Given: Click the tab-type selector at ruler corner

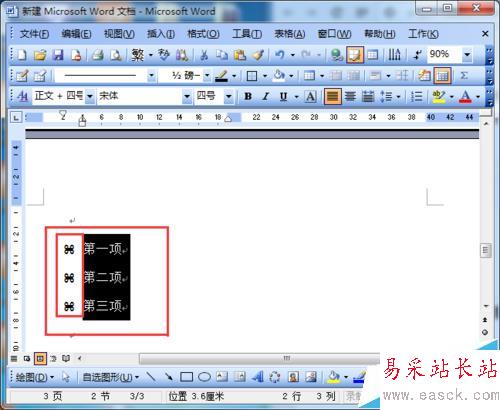Looking at the screenshot, I should 16,117.
